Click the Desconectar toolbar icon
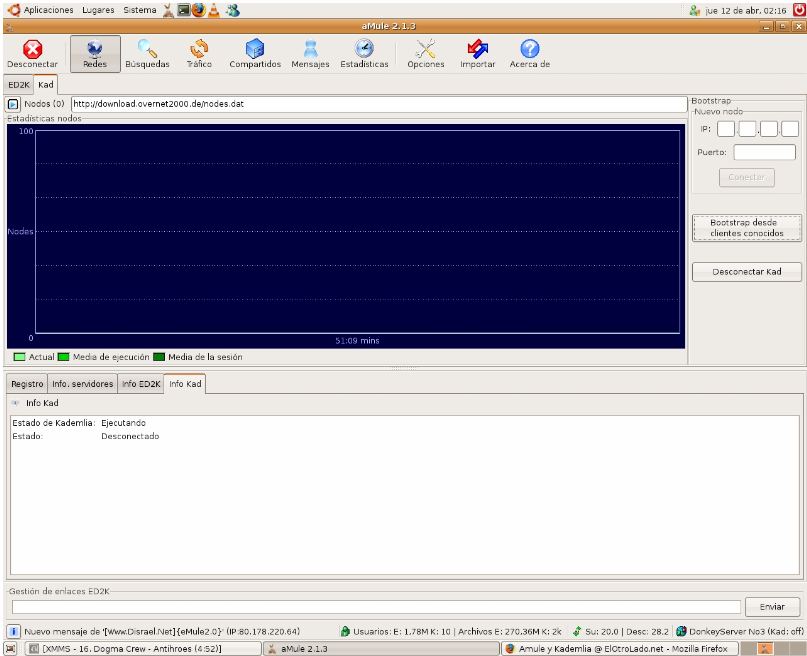Screen dimensions: 807x656 [x=31, y=54]
